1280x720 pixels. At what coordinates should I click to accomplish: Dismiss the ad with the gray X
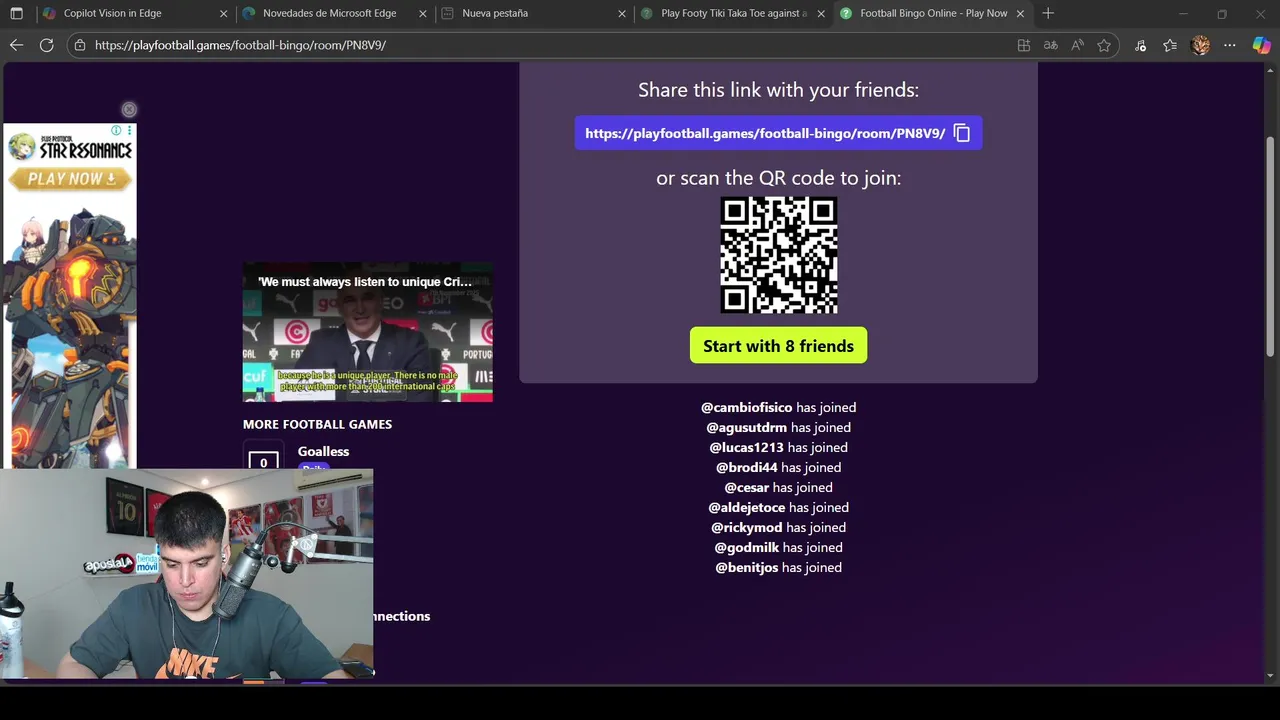tap(129, 109)
